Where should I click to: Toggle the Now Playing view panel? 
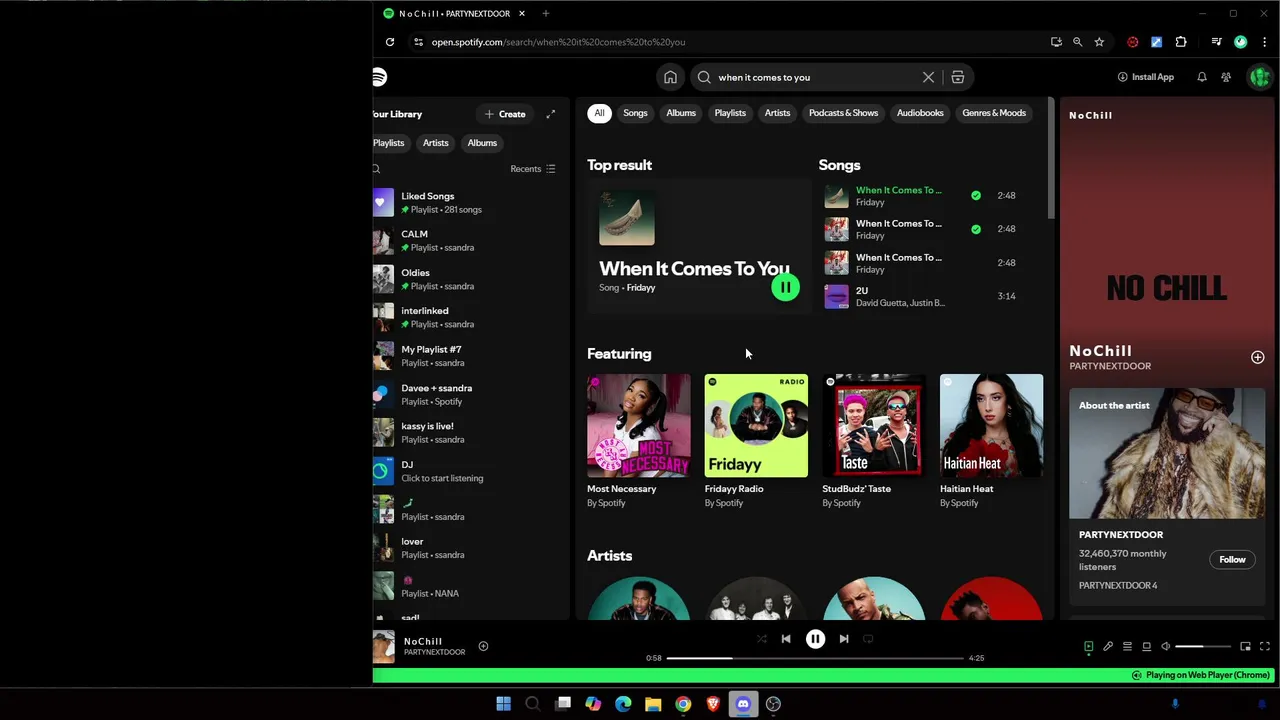[1088, 647]
